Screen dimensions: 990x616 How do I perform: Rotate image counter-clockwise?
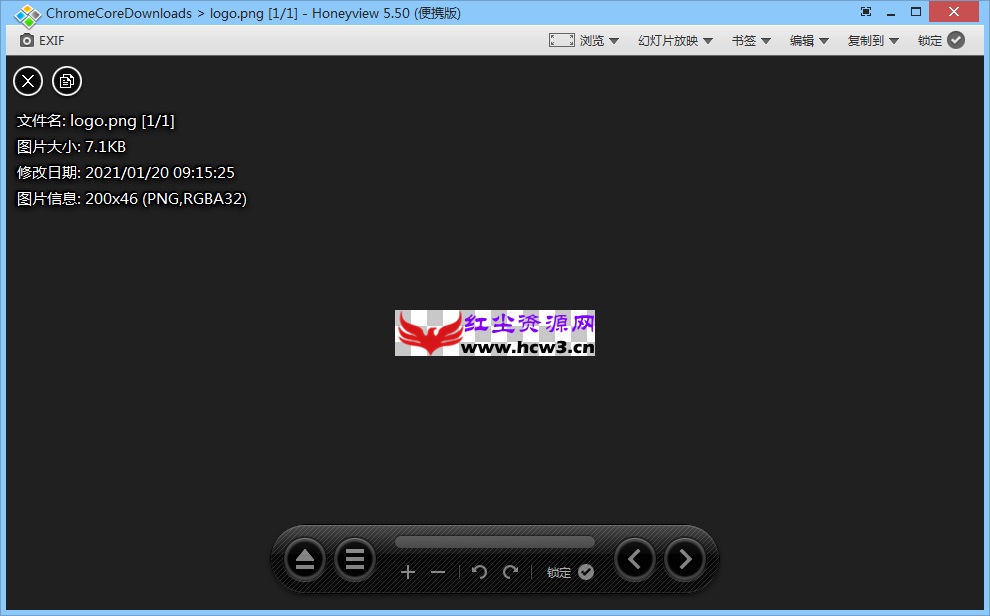(x=479, y=572)
